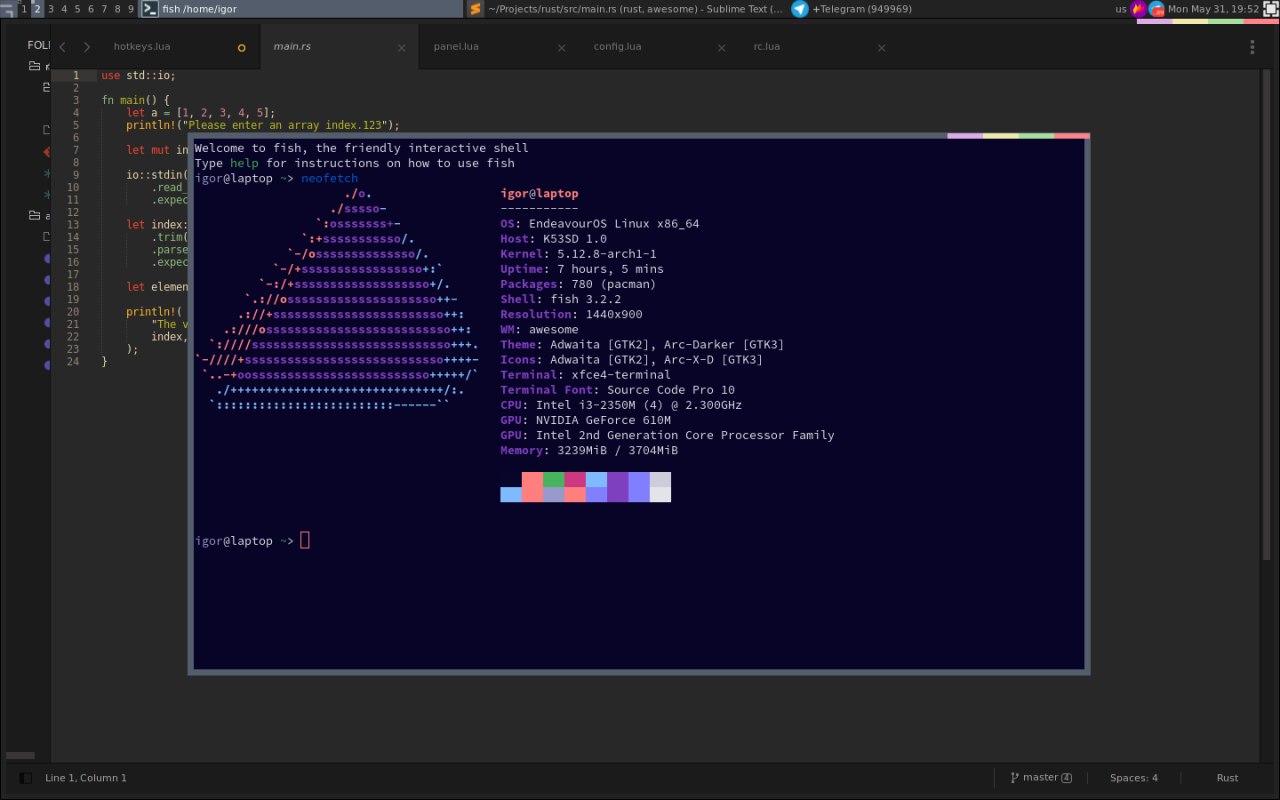Click the horizontal scrollbar at sidebar bottom
Viewport: 1280px width, 800px height.
click(20, 756)
